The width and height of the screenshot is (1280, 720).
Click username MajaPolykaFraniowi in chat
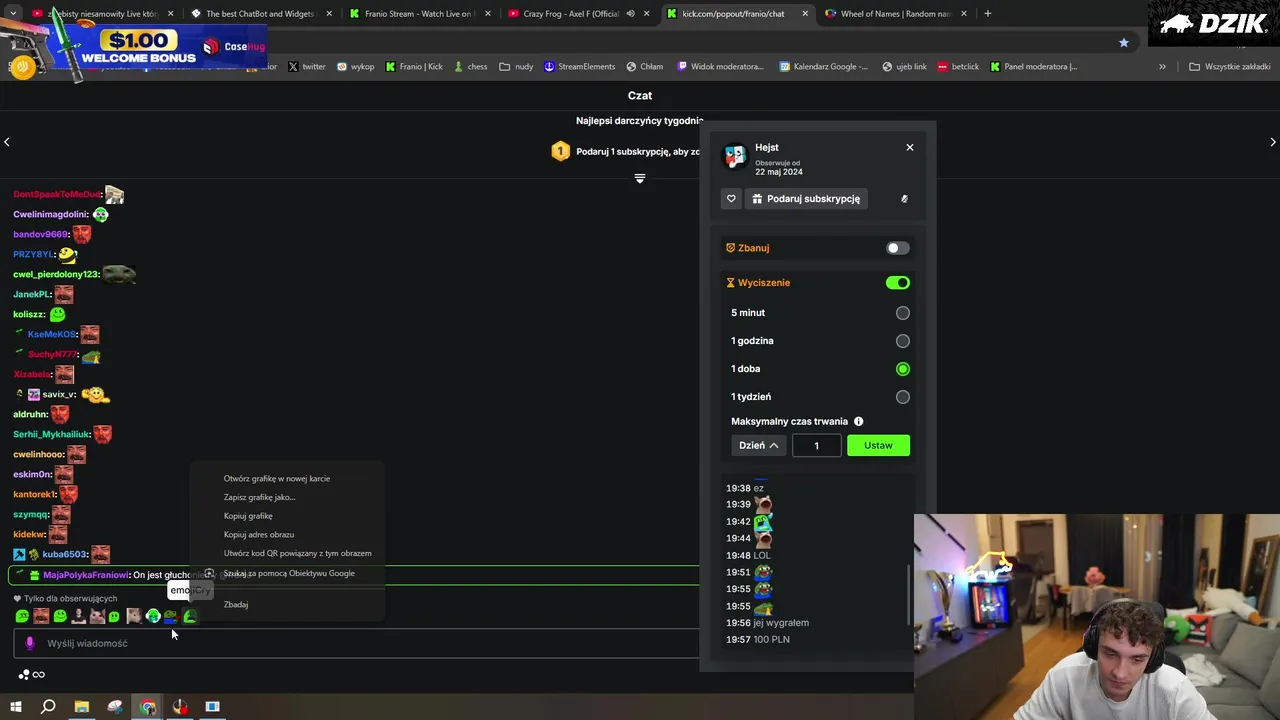click(86, 576)
